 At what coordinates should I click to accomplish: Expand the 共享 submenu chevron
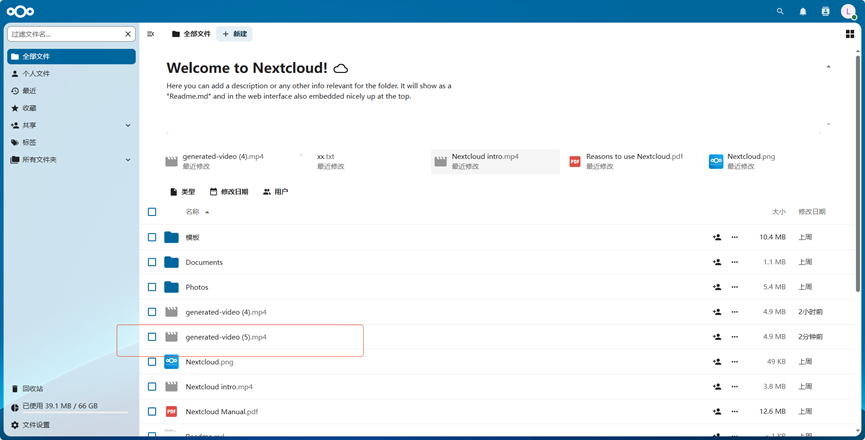128,125
